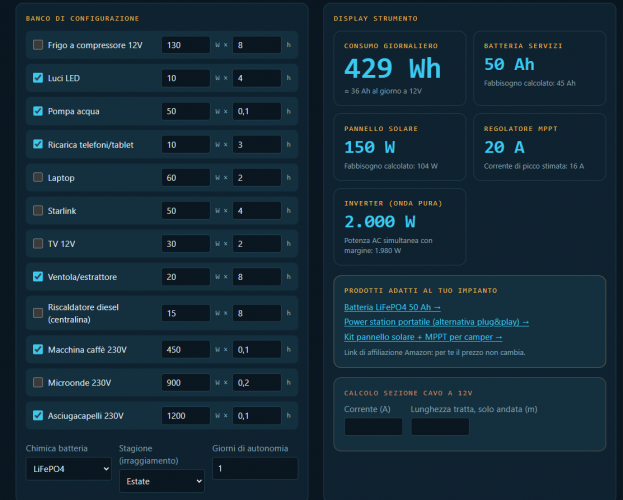Tick the Starlink checkbox
The height and width of the screenshot is (500, 623).
tap(38, 210)
